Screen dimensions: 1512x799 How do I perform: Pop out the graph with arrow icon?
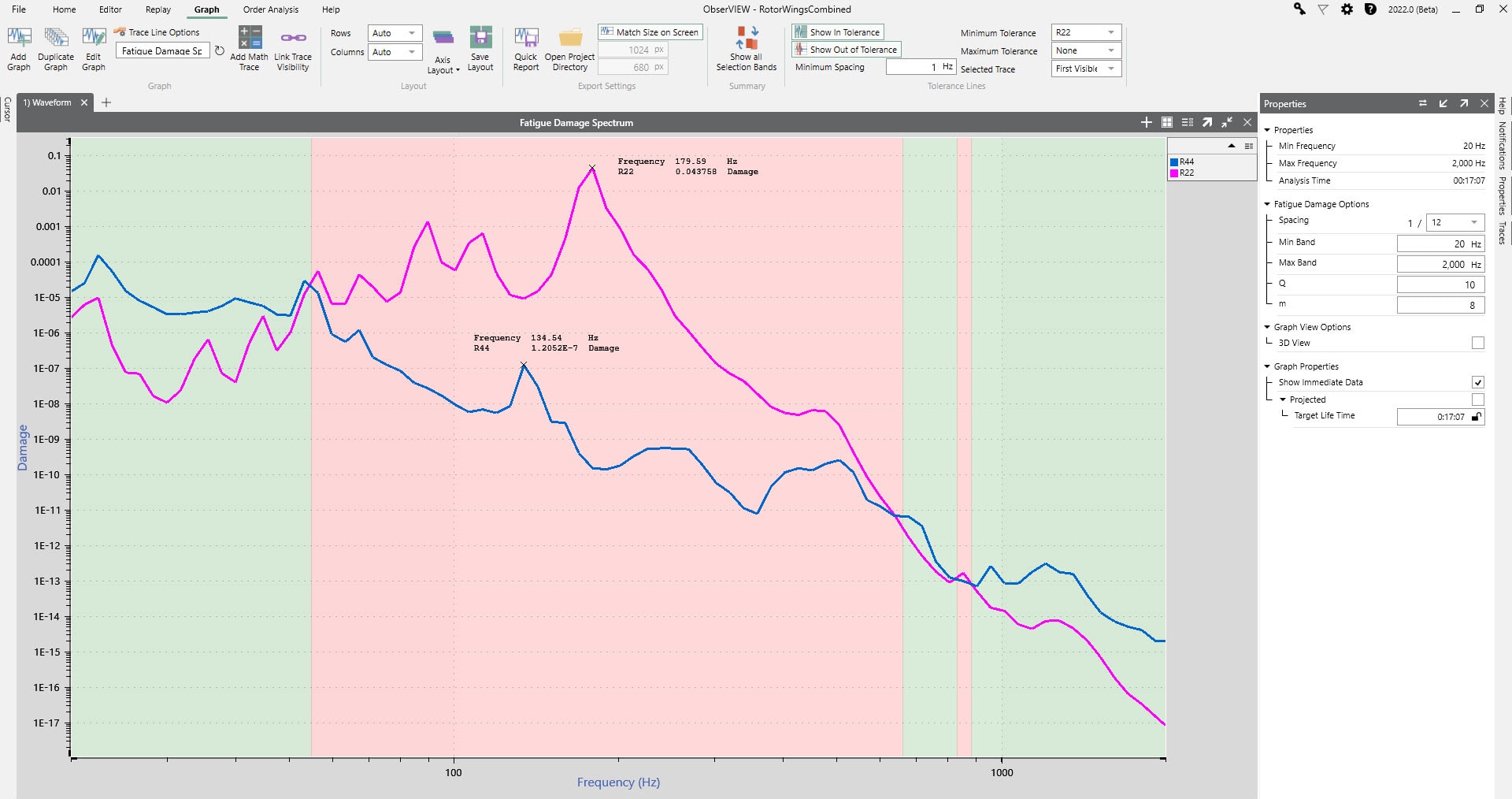[1207, 122]
